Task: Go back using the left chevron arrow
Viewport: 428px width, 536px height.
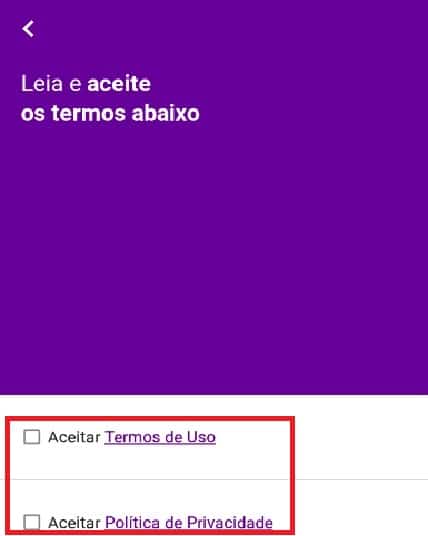Action: [28, 29]
